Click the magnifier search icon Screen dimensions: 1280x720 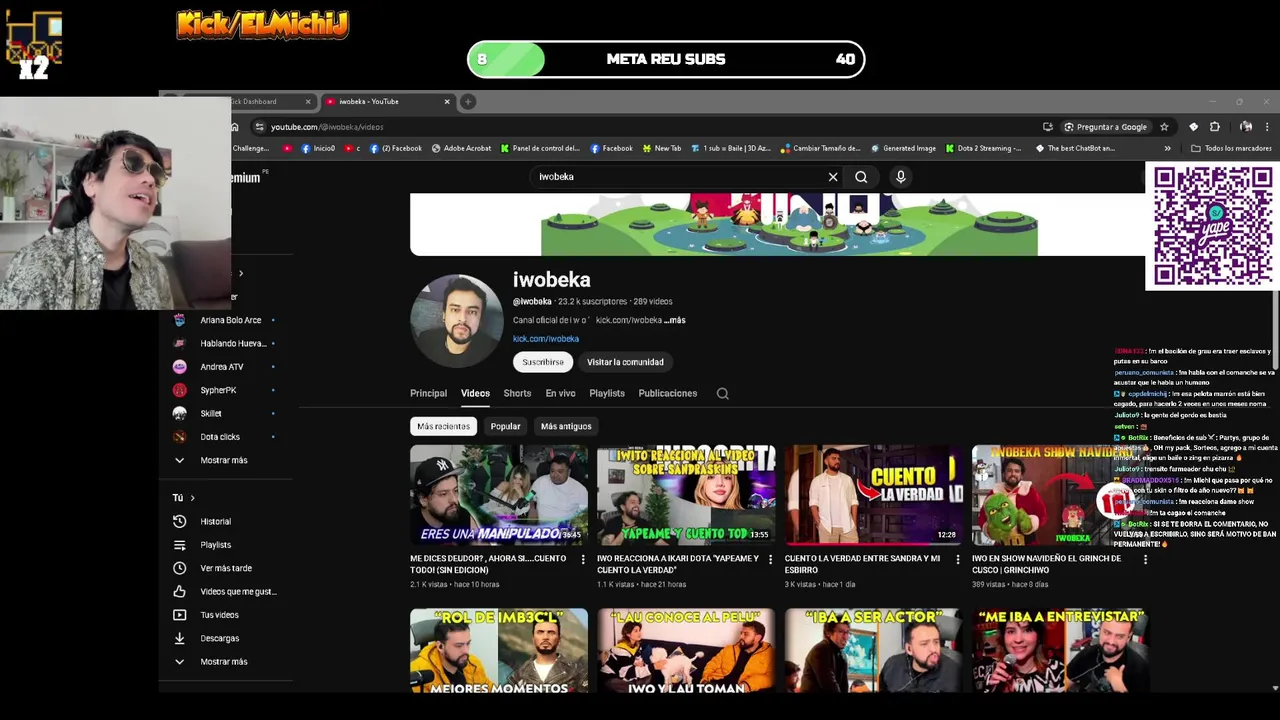(x=861, y=177)
